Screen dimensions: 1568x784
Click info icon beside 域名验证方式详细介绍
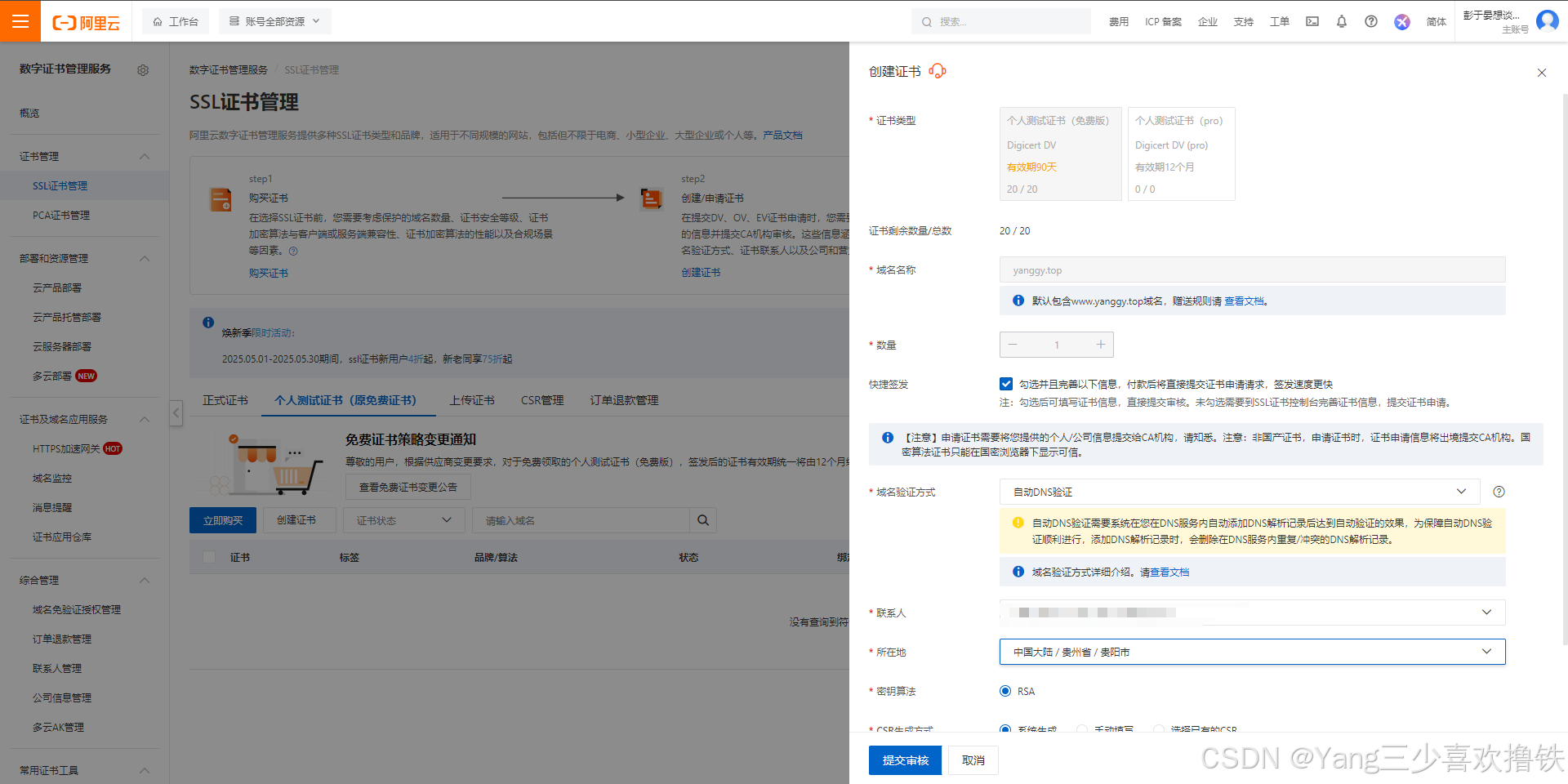pos(1018,572)
